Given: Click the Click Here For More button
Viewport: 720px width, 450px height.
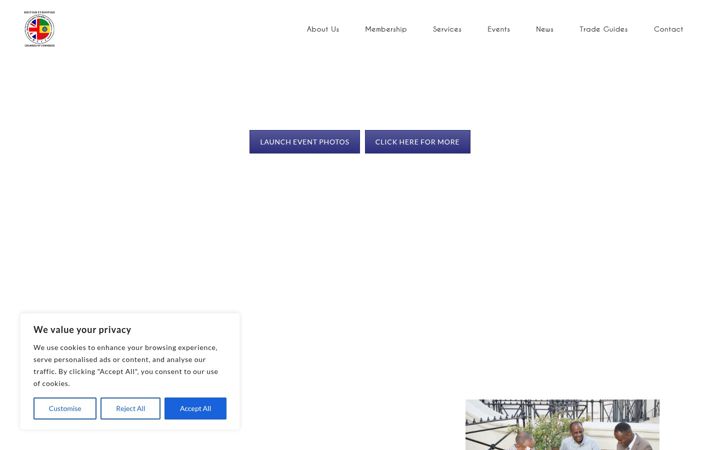Looking at the screenshot, I should point(417,142).
